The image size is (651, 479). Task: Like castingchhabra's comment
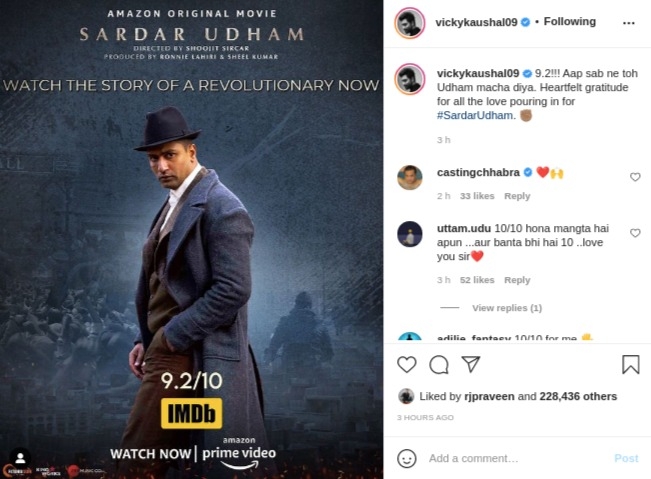635,177
